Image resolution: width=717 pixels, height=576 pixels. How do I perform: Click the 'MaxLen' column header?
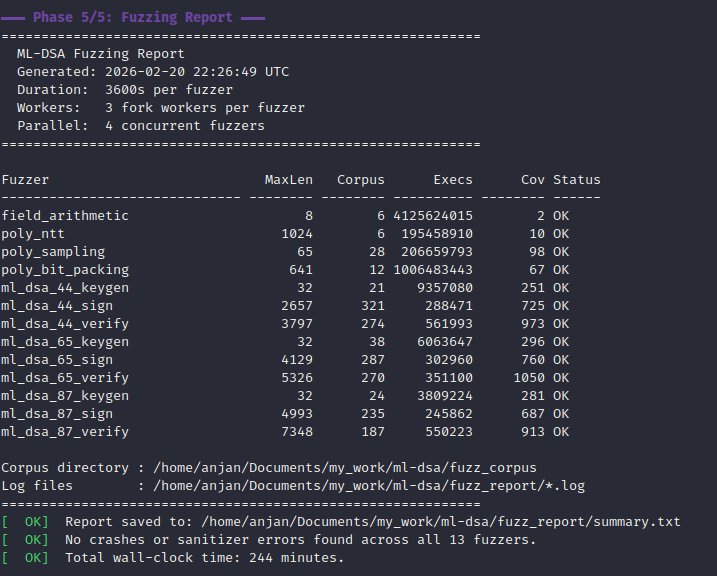tap(289, 180)
